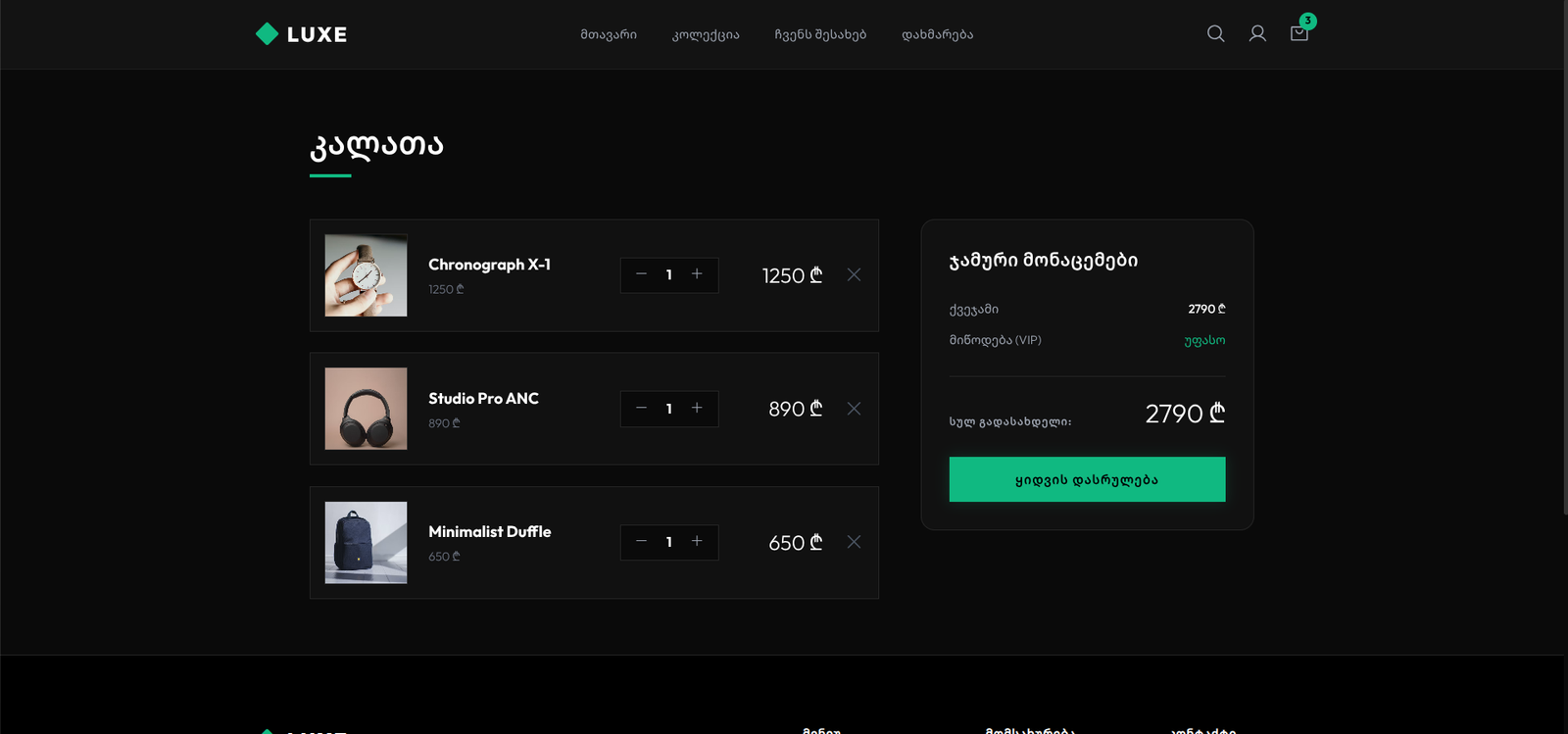Click the Chronograph X-1 quantity value
1568x734 pixels.
(x=669, y=275)
